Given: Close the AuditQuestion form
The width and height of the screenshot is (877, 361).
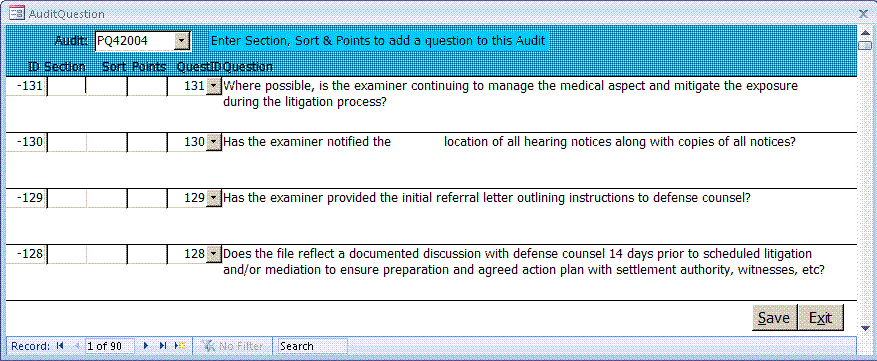Looking at the screenshot, I should click(864, 13).
